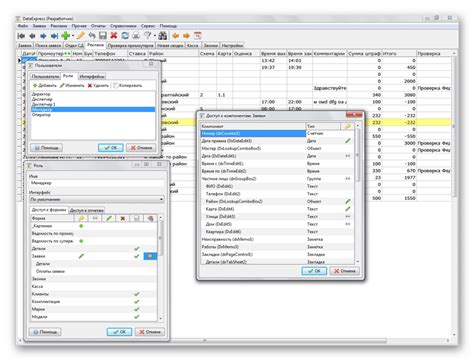Click the floppy disk save toolbar icon
474x361 pixels.
click(103, 36)
